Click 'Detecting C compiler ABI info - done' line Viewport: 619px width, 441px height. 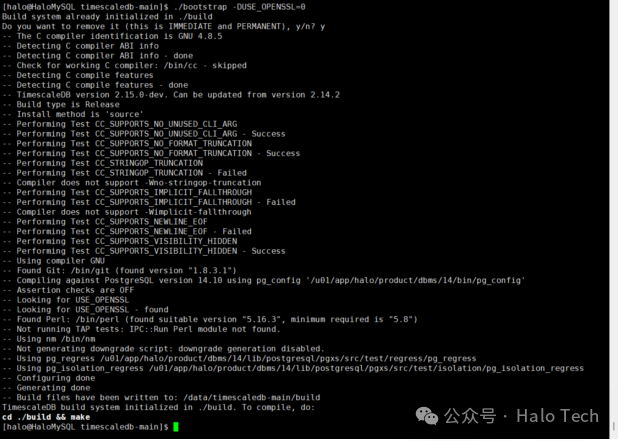[x=98, y=56]
